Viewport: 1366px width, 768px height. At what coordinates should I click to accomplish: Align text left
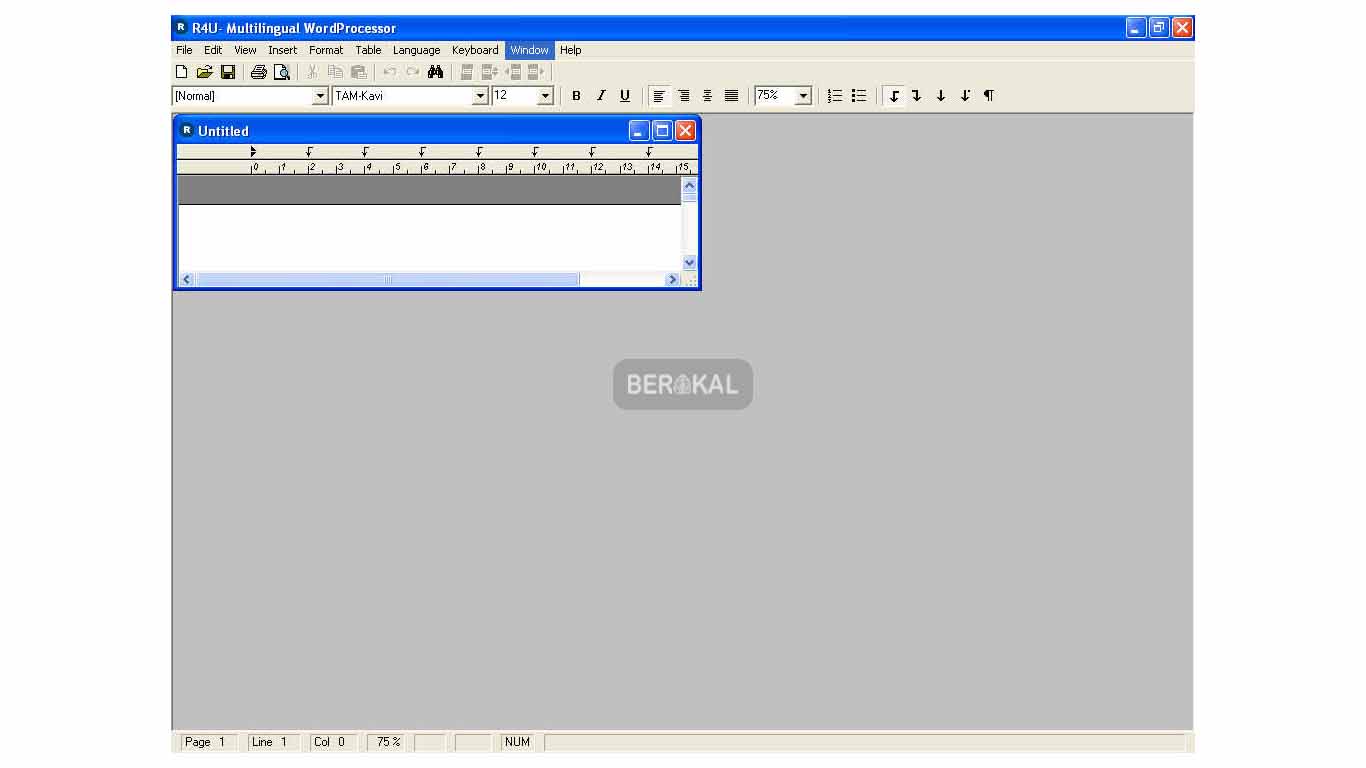(659, 96)
